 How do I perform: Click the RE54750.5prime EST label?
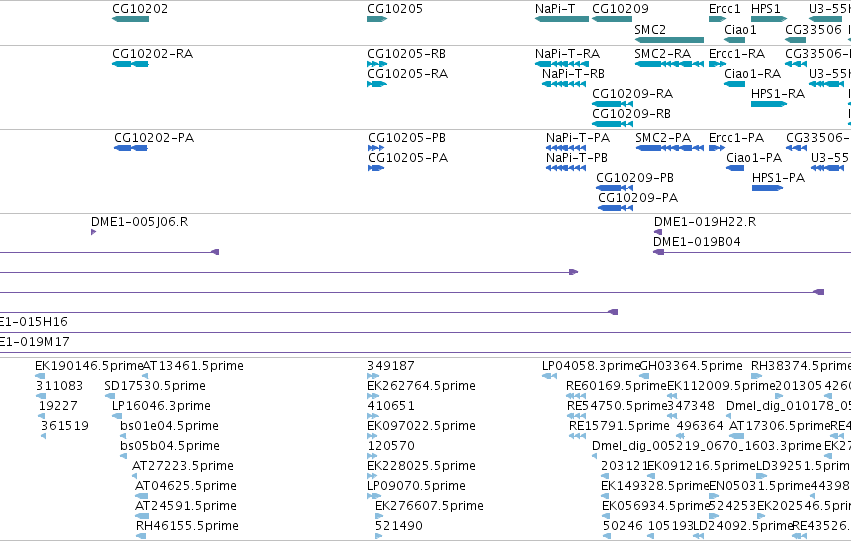pyautogui.click(x=617, y=406)
